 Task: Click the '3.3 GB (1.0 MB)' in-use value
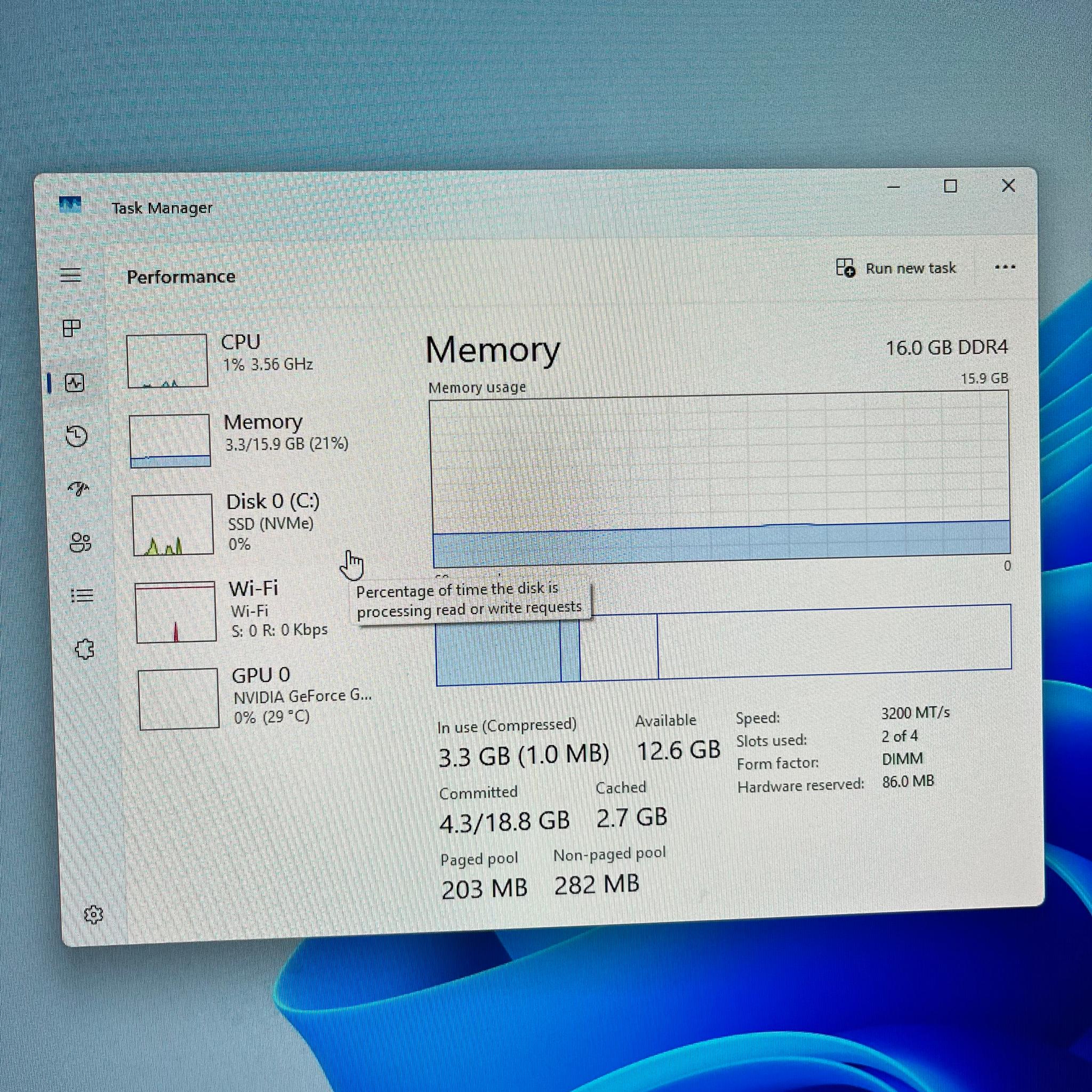point(524,756)
